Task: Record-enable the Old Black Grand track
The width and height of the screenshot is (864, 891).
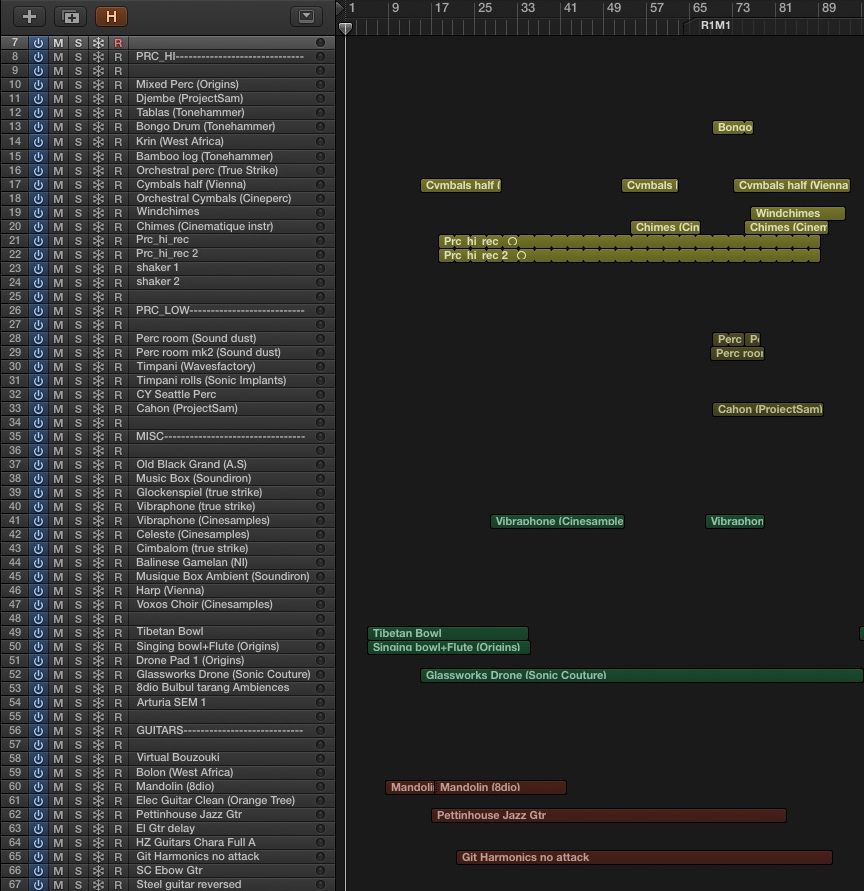Action: tap(118, 465)
